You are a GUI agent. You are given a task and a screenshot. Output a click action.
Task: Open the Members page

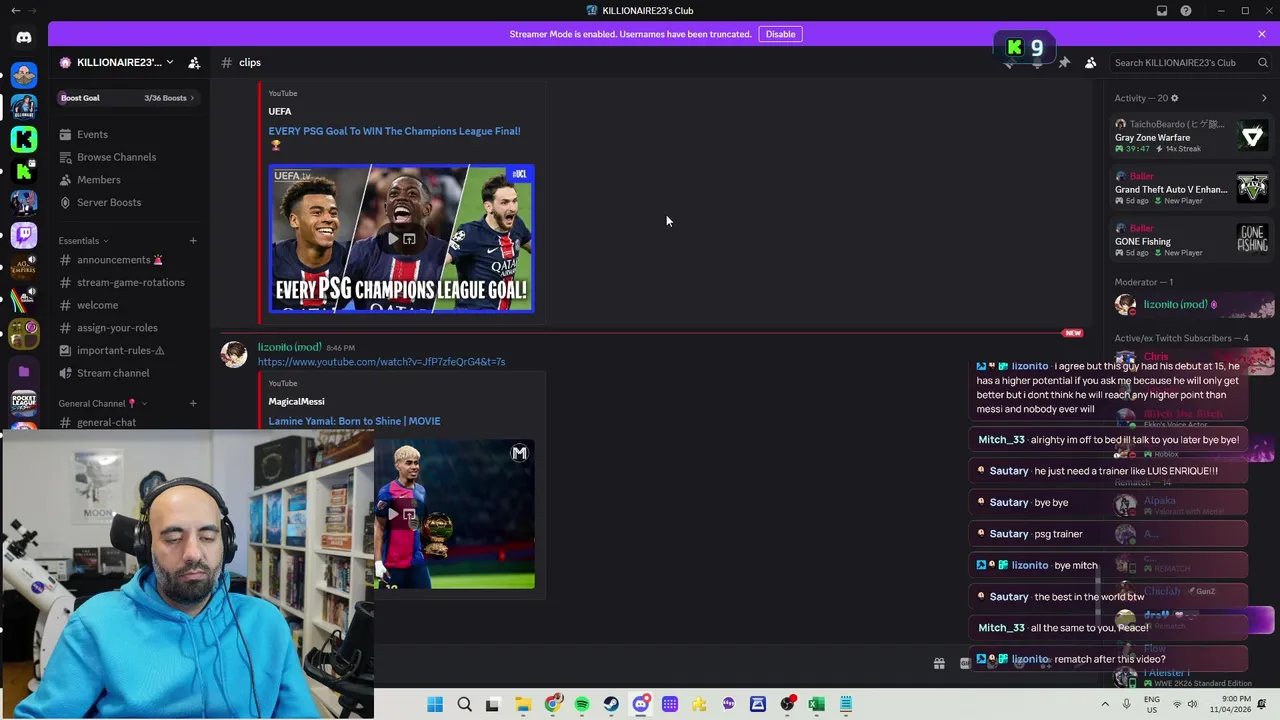tap(98, 180)
